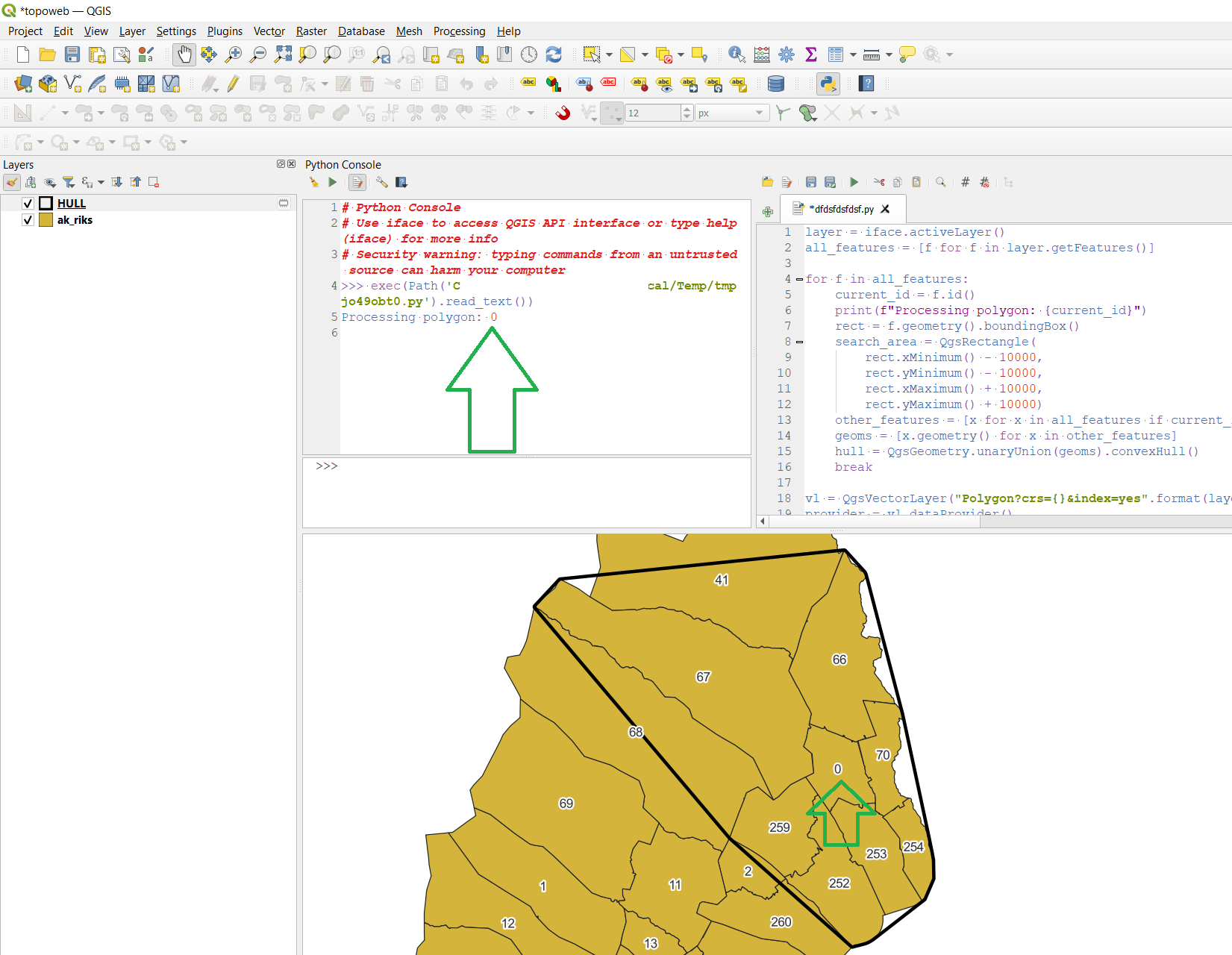This screenshot has width=1232, height=955.
Task: Open temporal controller clock icon
Action: [529, 54]
